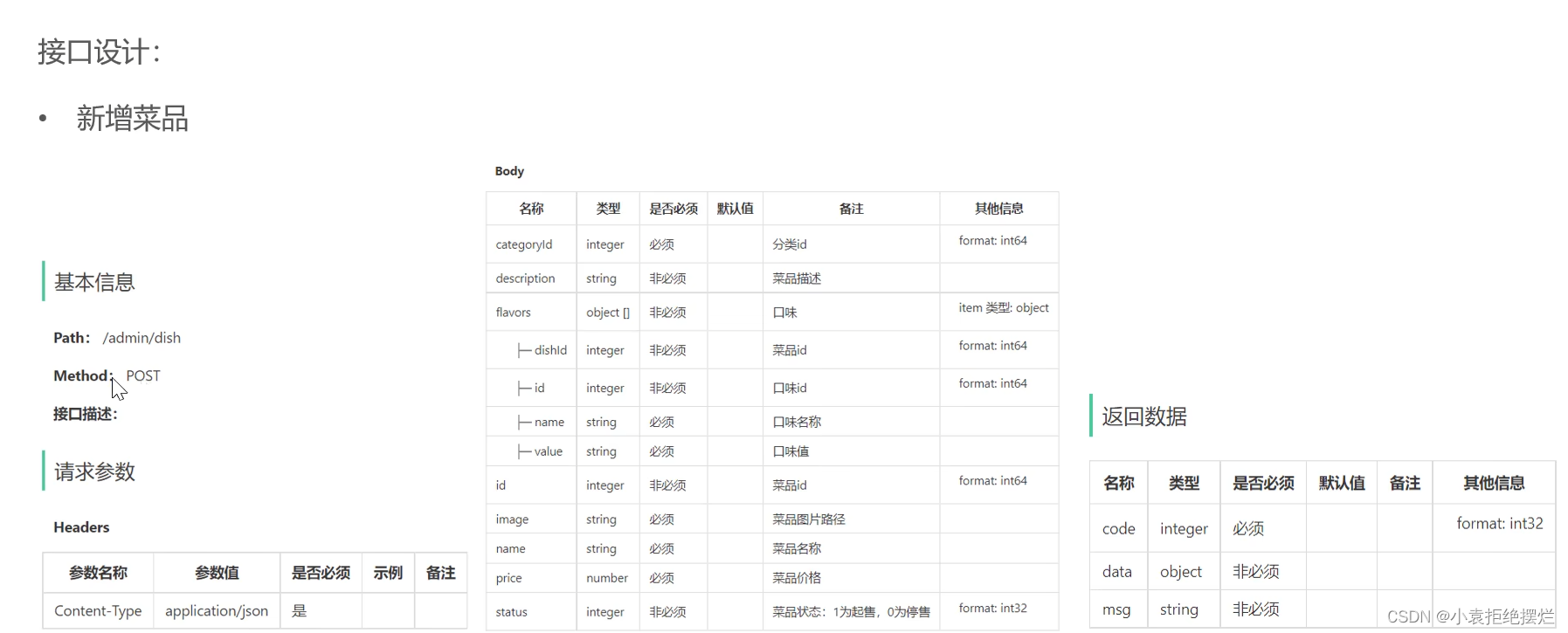Select the 'object' type in the data row
This screenshot has height=633, width=1568.
(x=1181, y=572)
